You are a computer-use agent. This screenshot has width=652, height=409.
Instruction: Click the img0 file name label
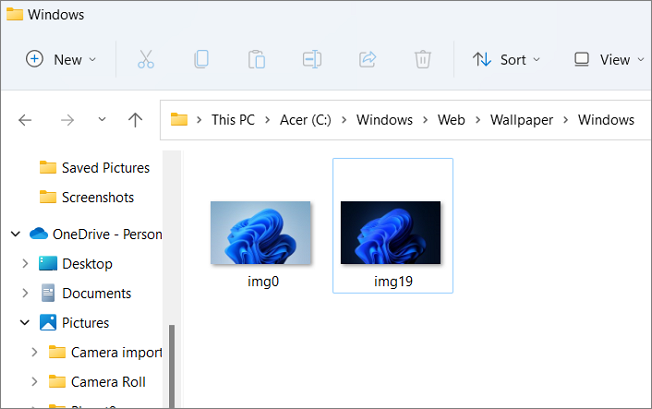[x=263, y=281]
